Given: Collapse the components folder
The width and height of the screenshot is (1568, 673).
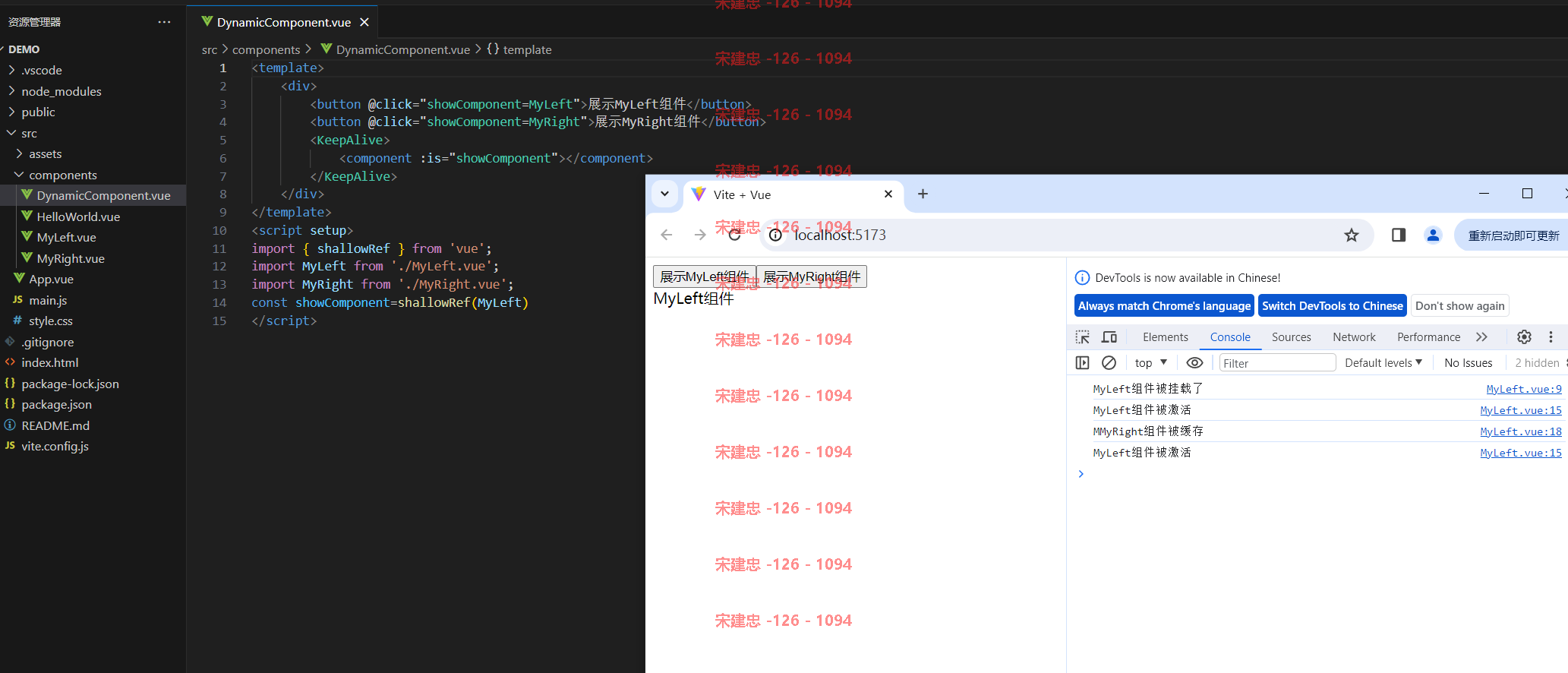Looking at the screenshot, I should point(62,175).
